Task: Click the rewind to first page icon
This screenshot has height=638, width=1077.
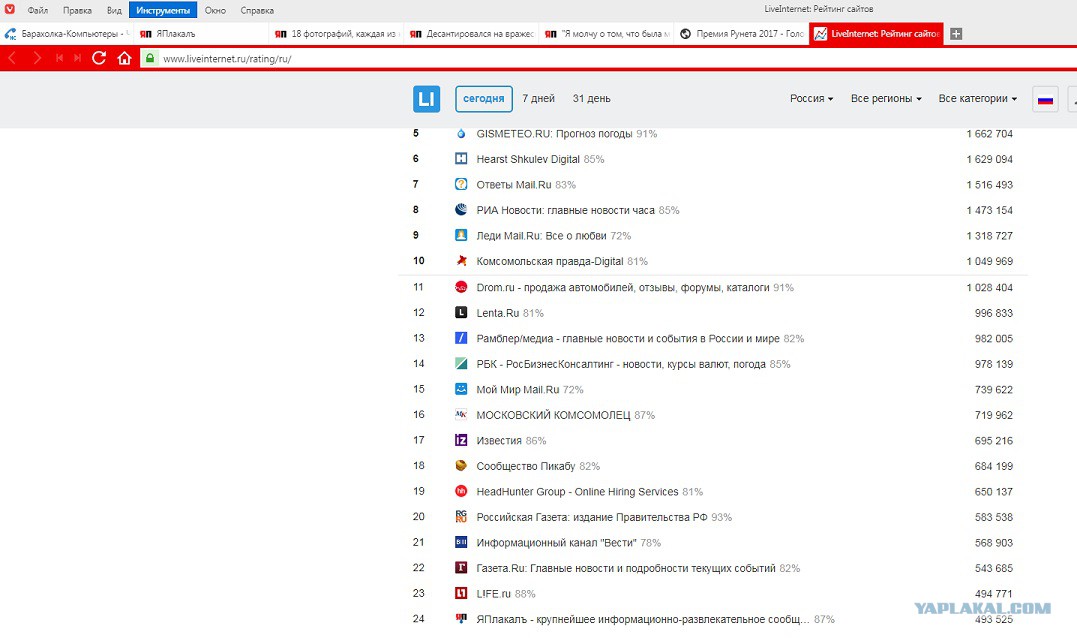Action: [59, 58]
